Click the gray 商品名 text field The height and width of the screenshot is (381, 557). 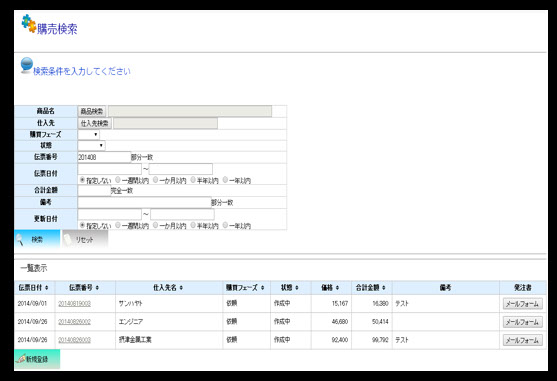190,111
